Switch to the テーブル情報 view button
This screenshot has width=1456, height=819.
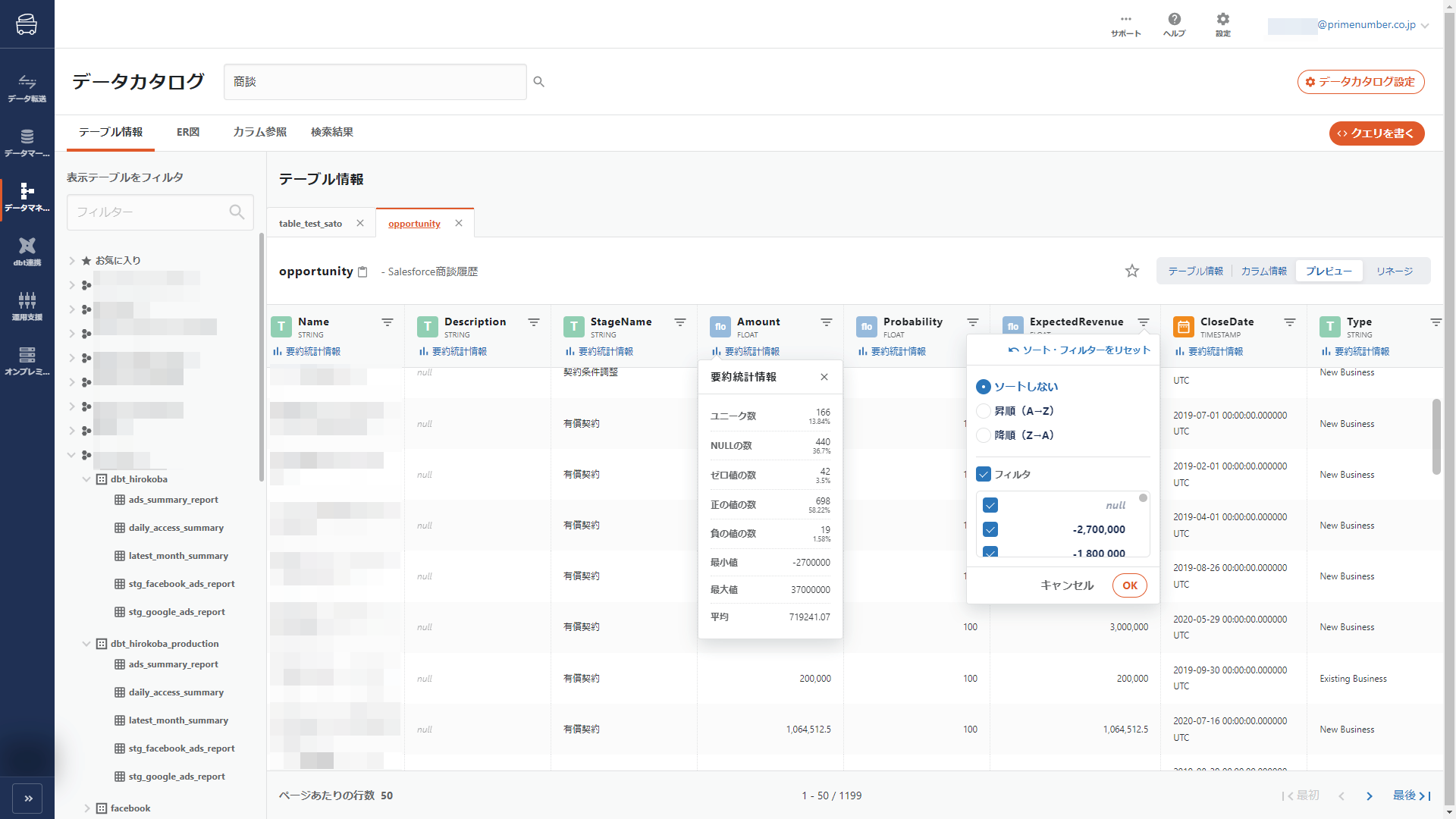click(1195, 271)
